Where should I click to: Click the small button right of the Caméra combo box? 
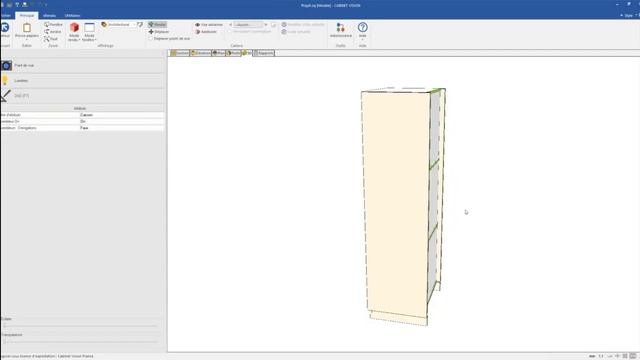pyautogui.click(x=273, y=24)
